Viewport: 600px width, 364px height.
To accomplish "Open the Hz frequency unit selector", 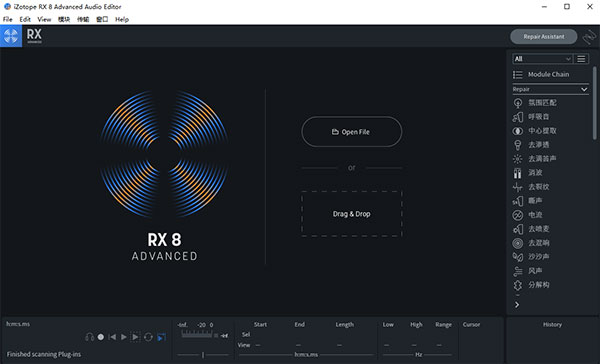I will tap(419, 354).
